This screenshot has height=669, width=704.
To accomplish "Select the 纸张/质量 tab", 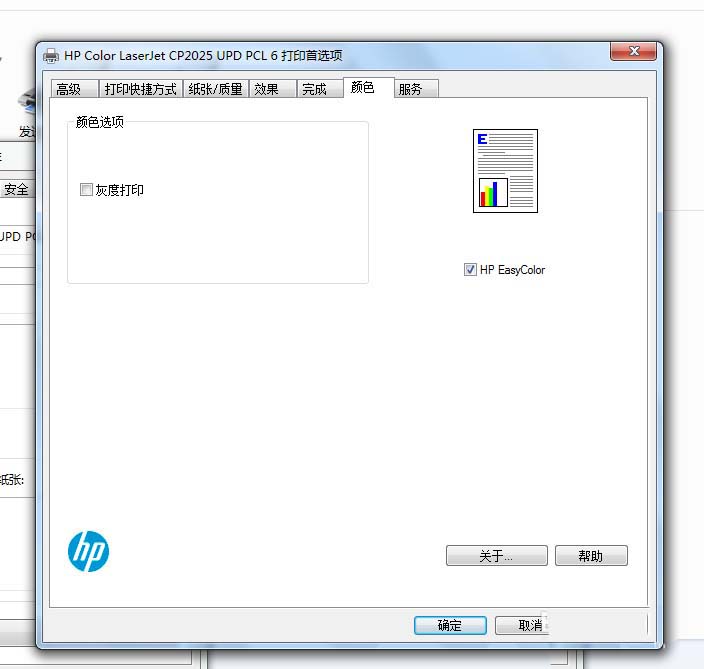I will (216, 89).
